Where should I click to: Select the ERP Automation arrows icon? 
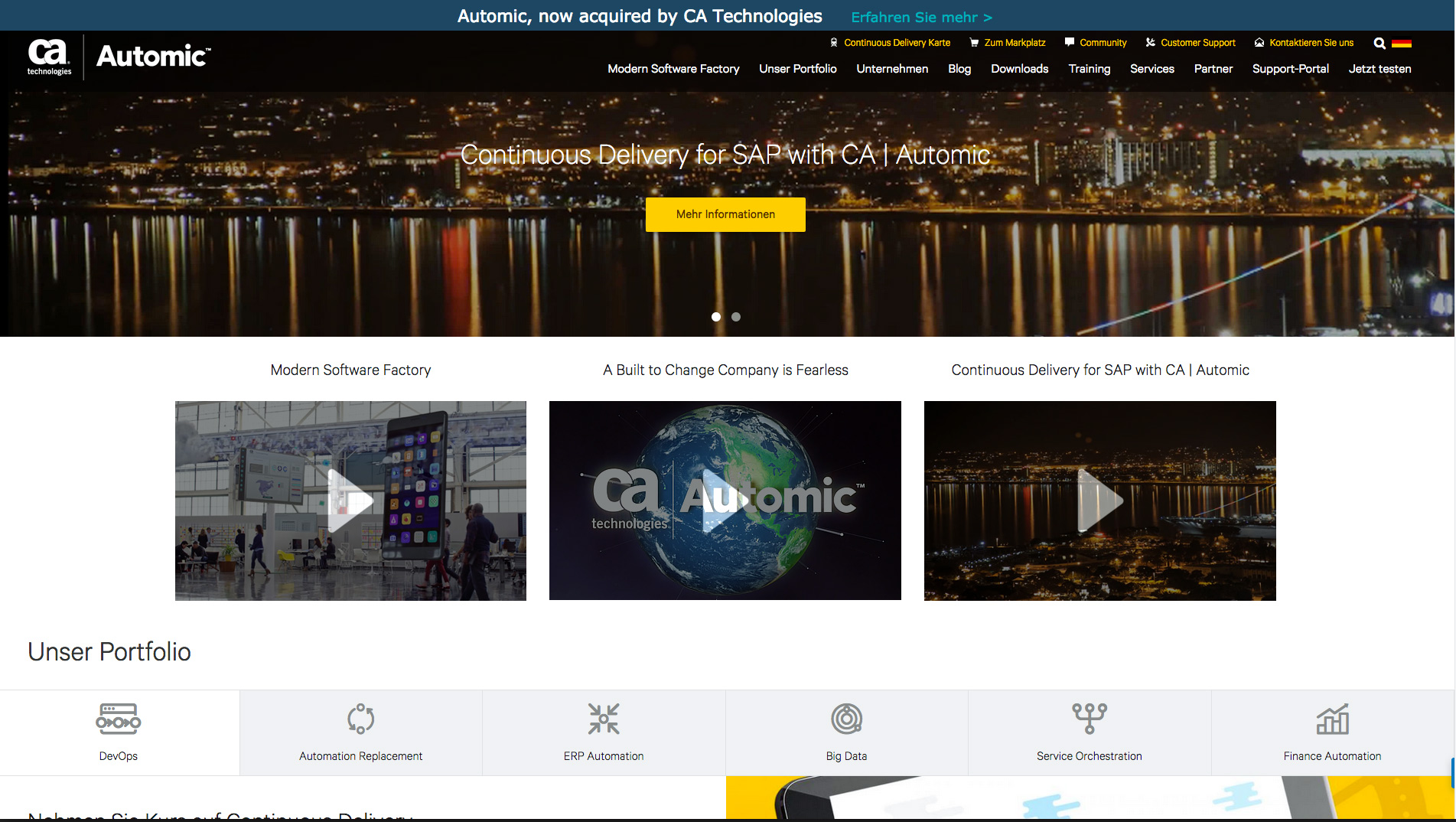(604, 719)
